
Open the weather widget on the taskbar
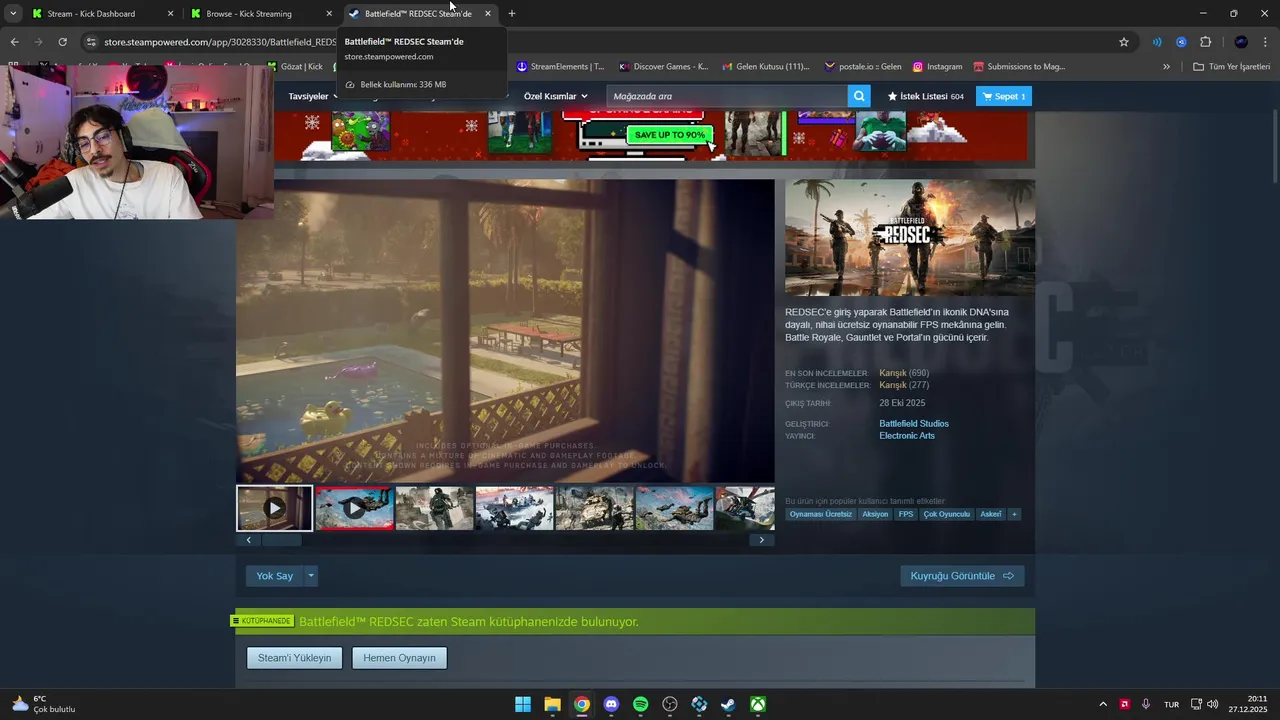pos(43,704)
